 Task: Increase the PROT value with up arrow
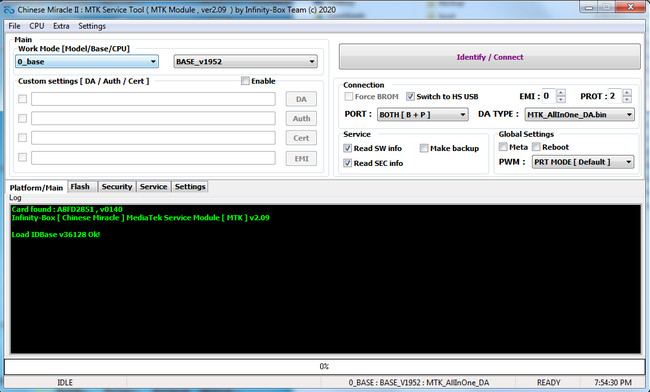pos(627,92)
